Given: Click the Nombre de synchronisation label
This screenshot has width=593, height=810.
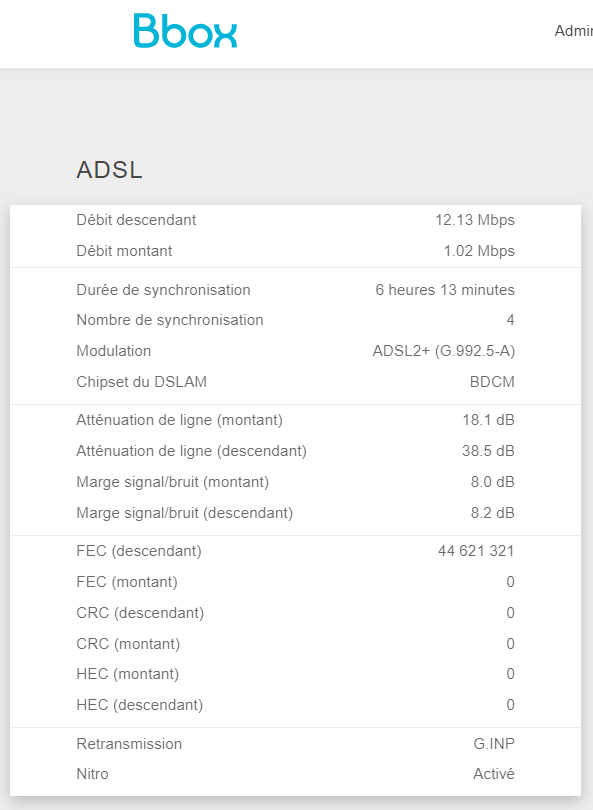Looking at the screenshot, I should click(170, 320).
